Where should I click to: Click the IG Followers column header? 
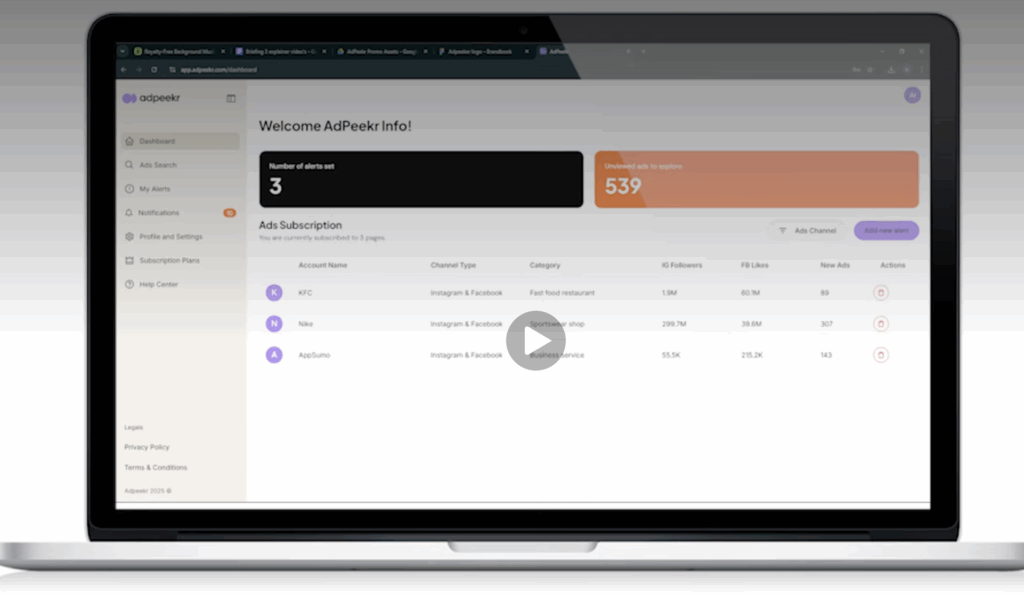[x=682, y=265]
